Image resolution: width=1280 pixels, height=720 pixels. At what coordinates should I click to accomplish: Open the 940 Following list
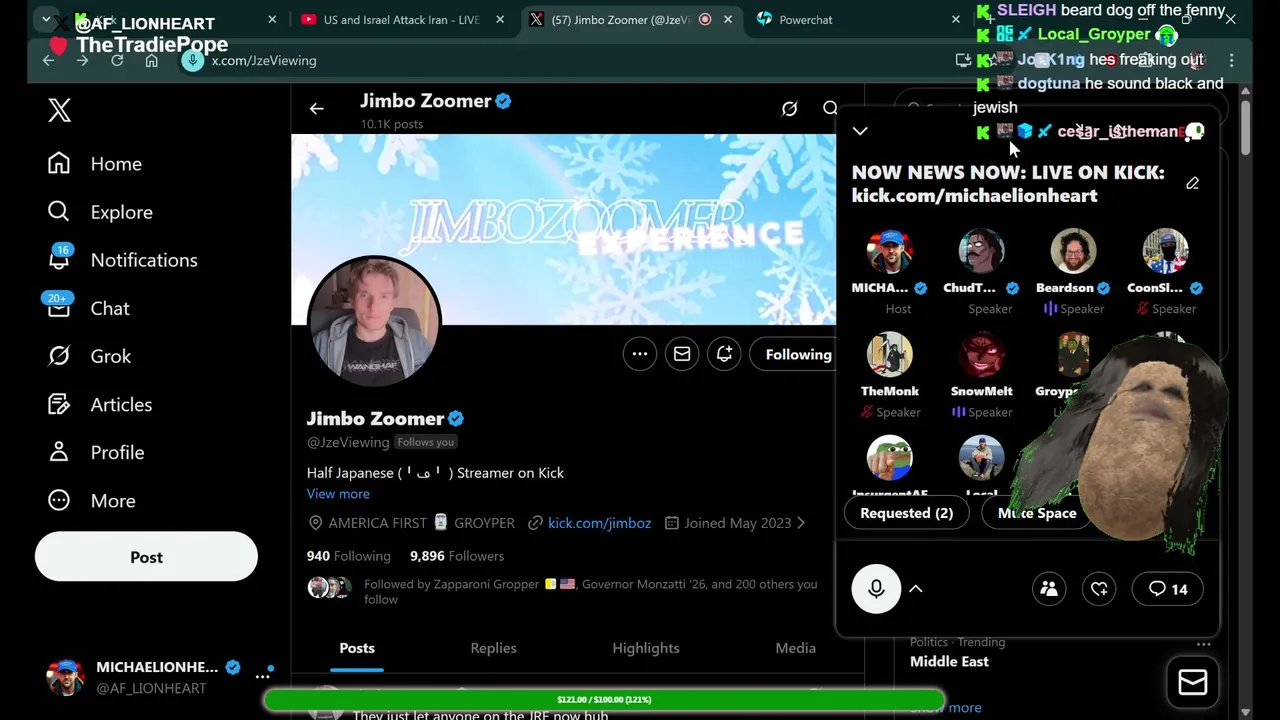tap(348, 556)
